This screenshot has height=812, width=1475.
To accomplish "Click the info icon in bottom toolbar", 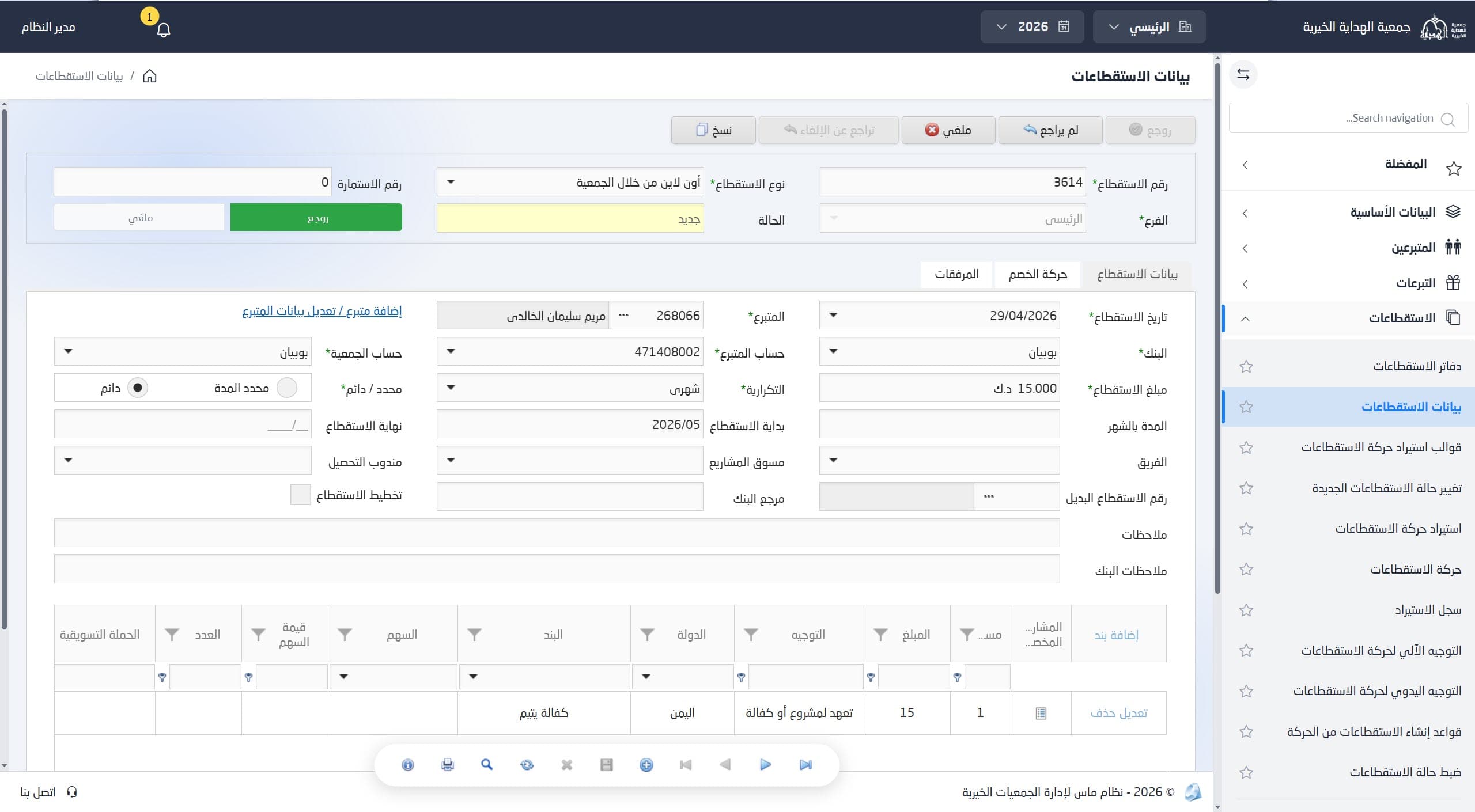I will pyautogui.click(x=408, y=765).
